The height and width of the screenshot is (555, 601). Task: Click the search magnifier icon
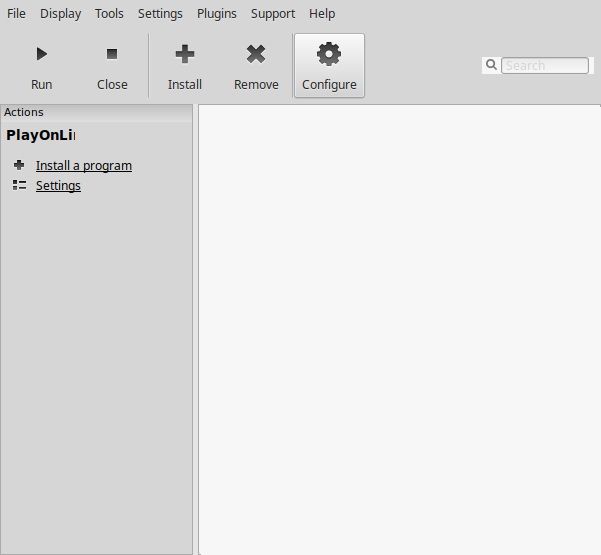point(491,65)
